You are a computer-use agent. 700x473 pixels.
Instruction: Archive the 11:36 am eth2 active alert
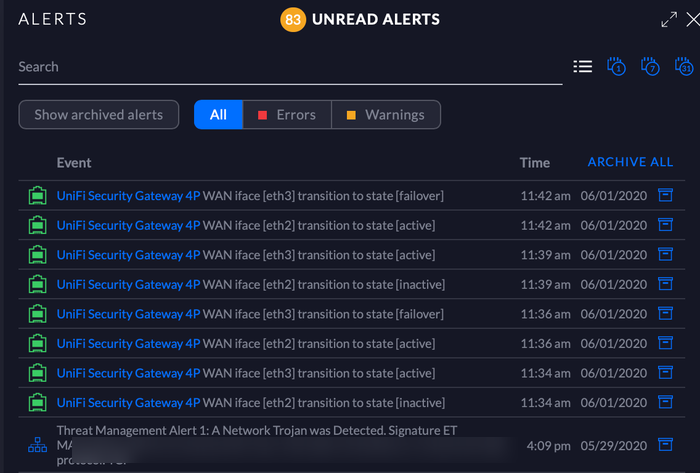click(x=665, y=343)
